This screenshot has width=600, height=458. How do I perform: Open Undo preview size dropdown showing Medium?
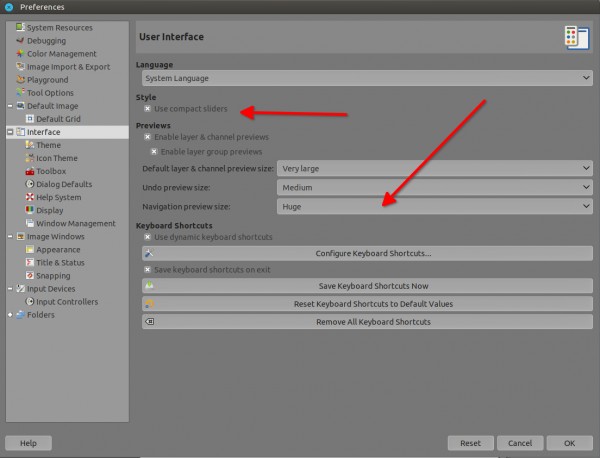(435, 187)
